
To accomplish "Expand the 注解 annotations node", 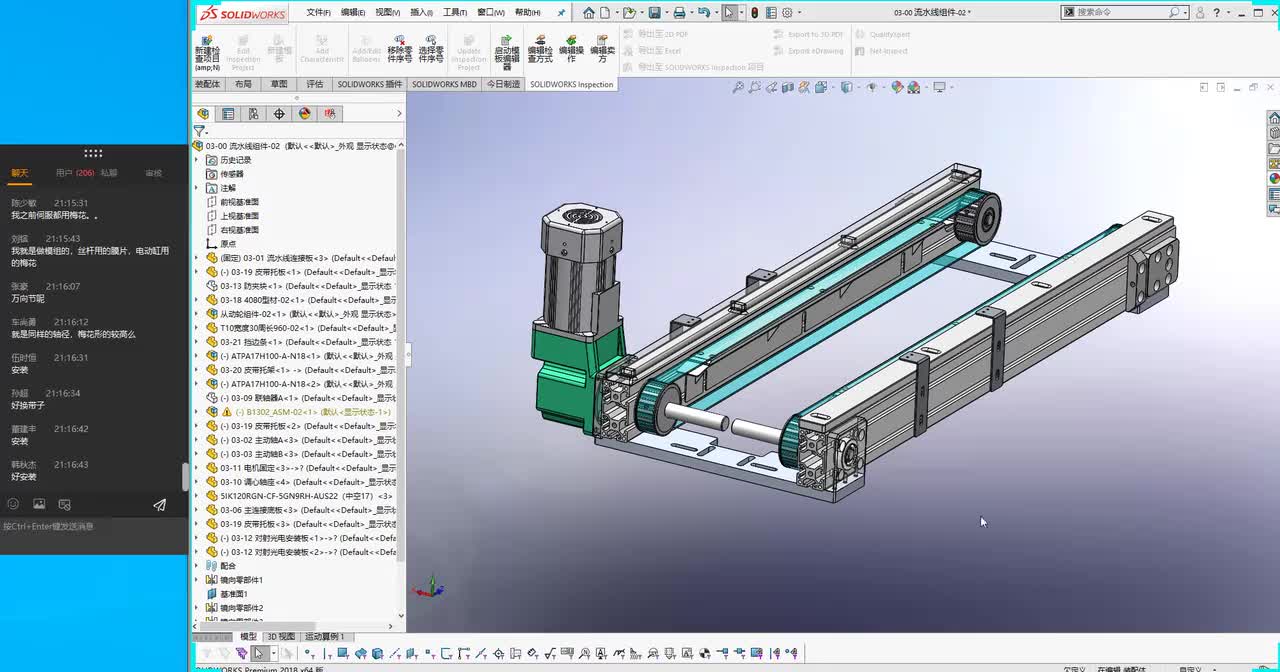I will [197, 188].
